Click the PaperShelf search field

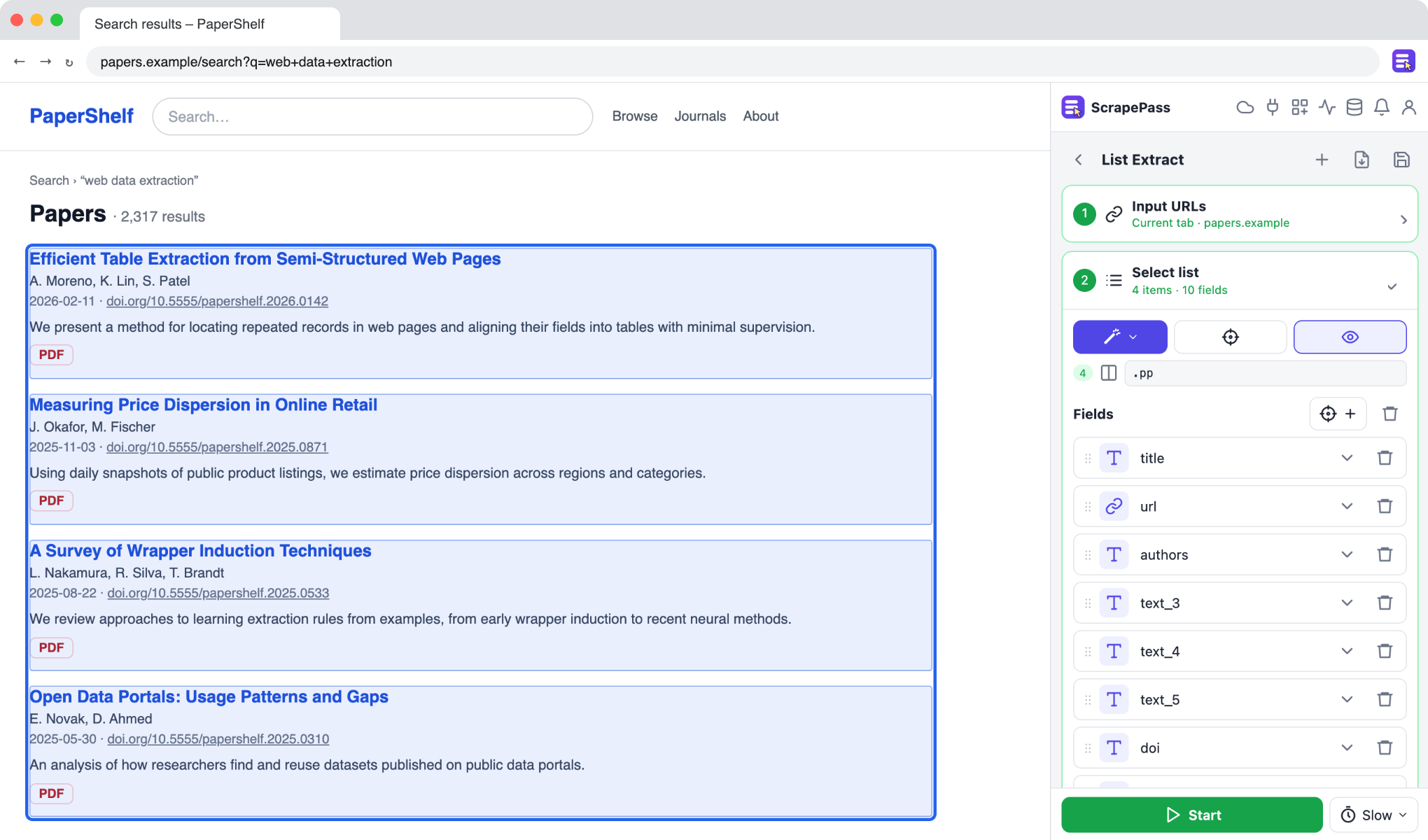tap(372, 116)
